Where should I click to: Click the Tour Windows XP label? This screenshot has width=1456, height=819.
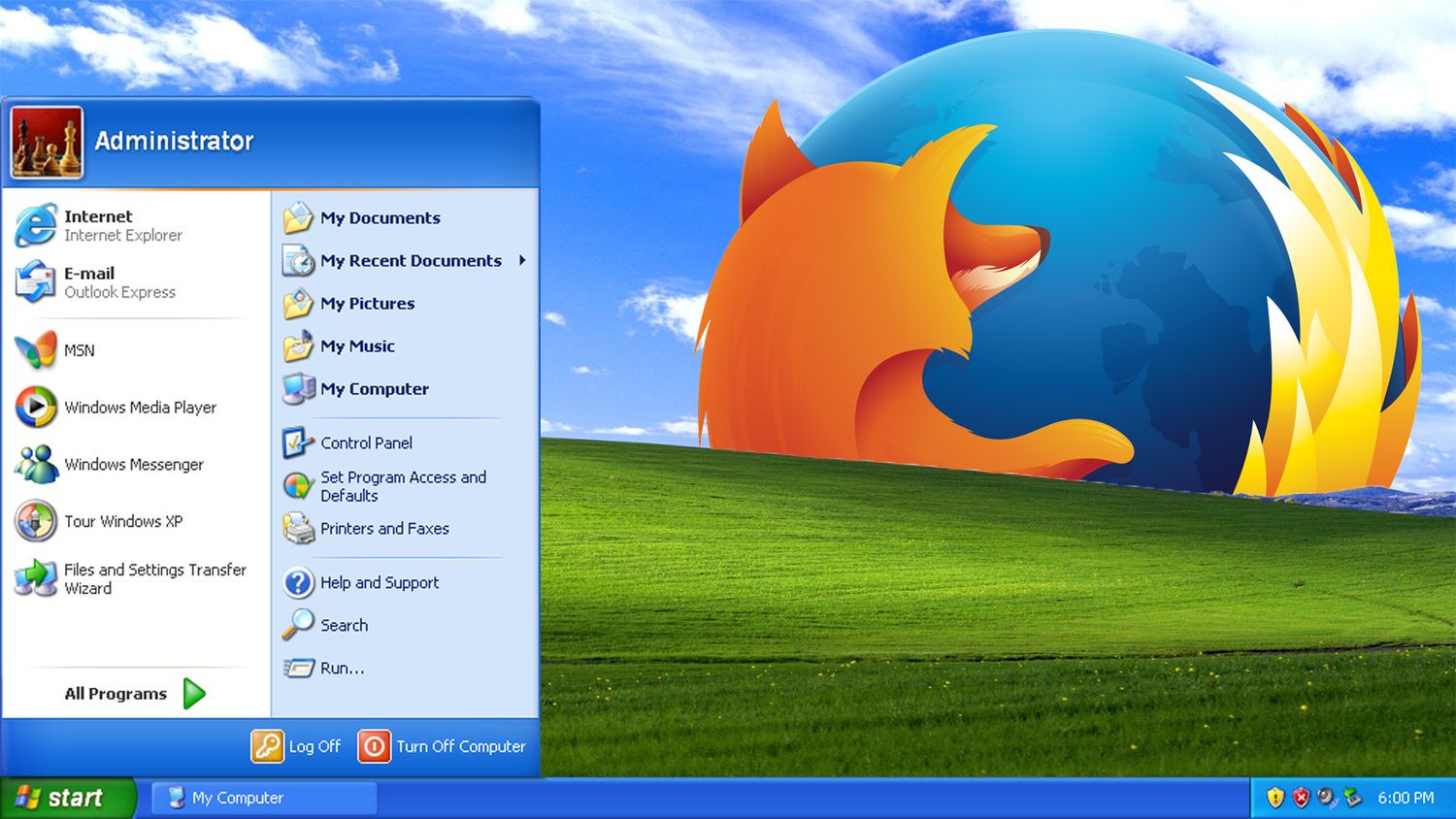click(123, 521)
